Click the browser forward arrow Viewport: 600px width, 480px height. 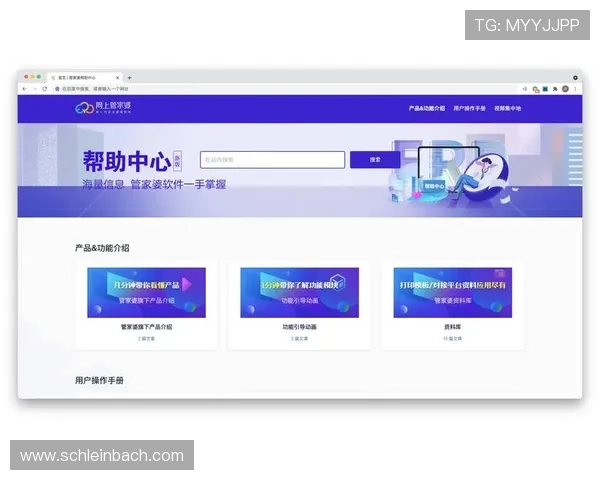click(35, 89)
